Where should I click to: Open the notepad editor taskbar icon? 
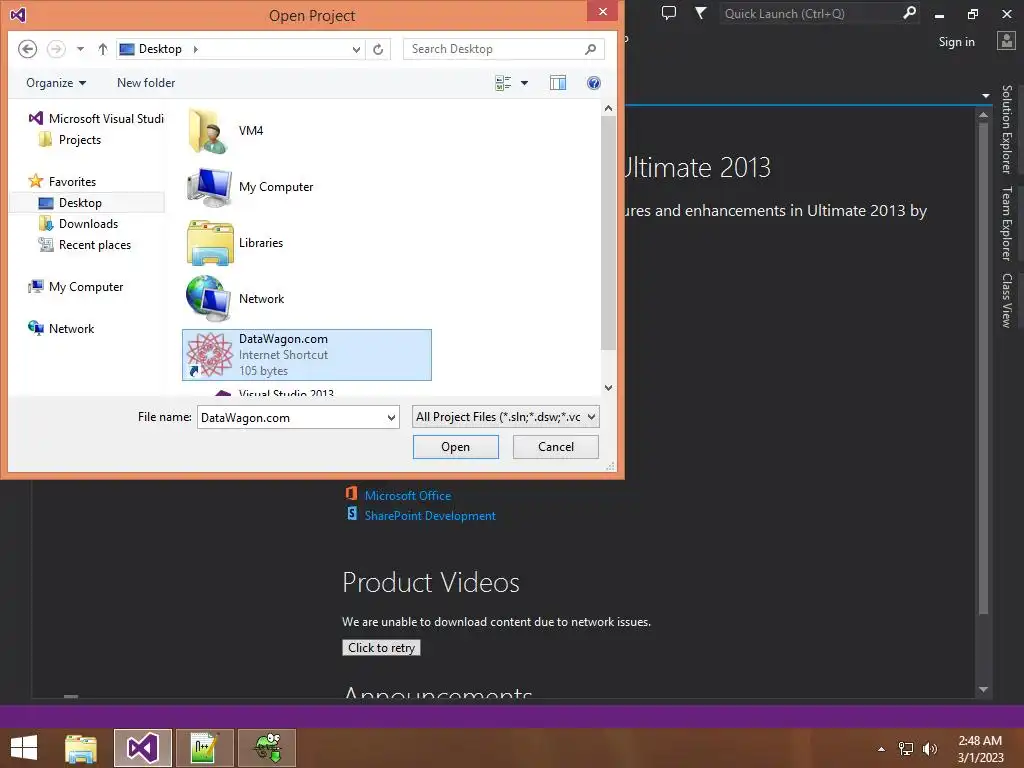(x=204, y=748)
